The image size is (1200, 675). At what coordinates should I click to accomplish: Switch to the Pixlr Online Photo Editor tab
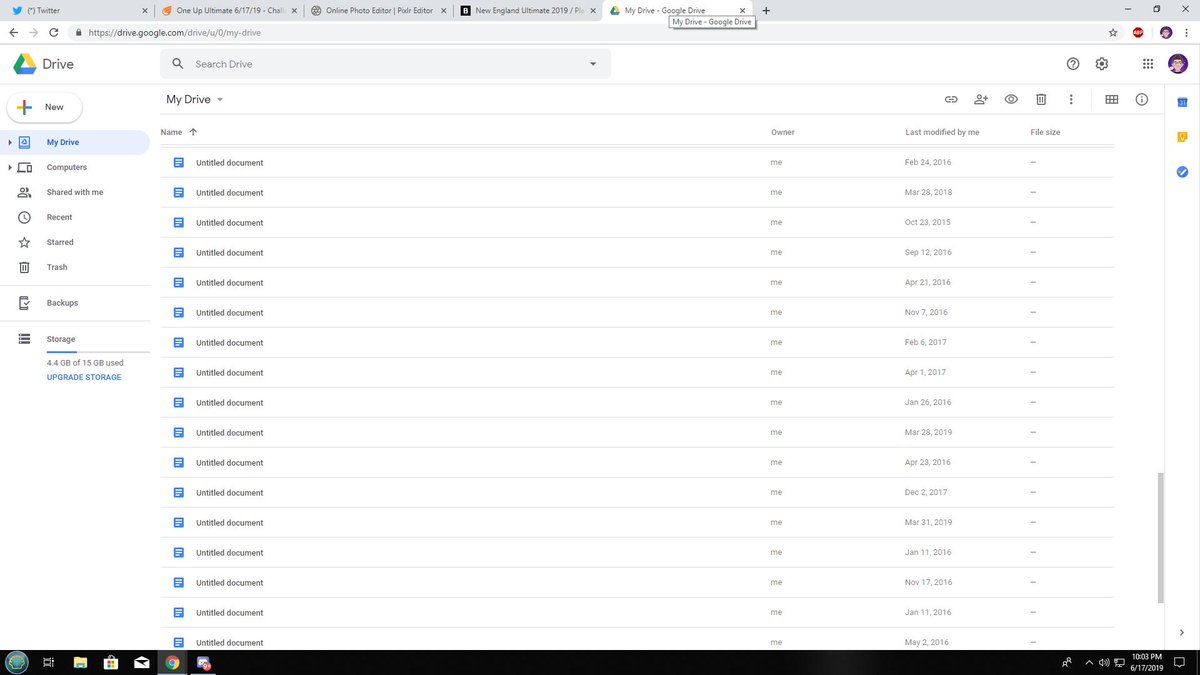377,10
